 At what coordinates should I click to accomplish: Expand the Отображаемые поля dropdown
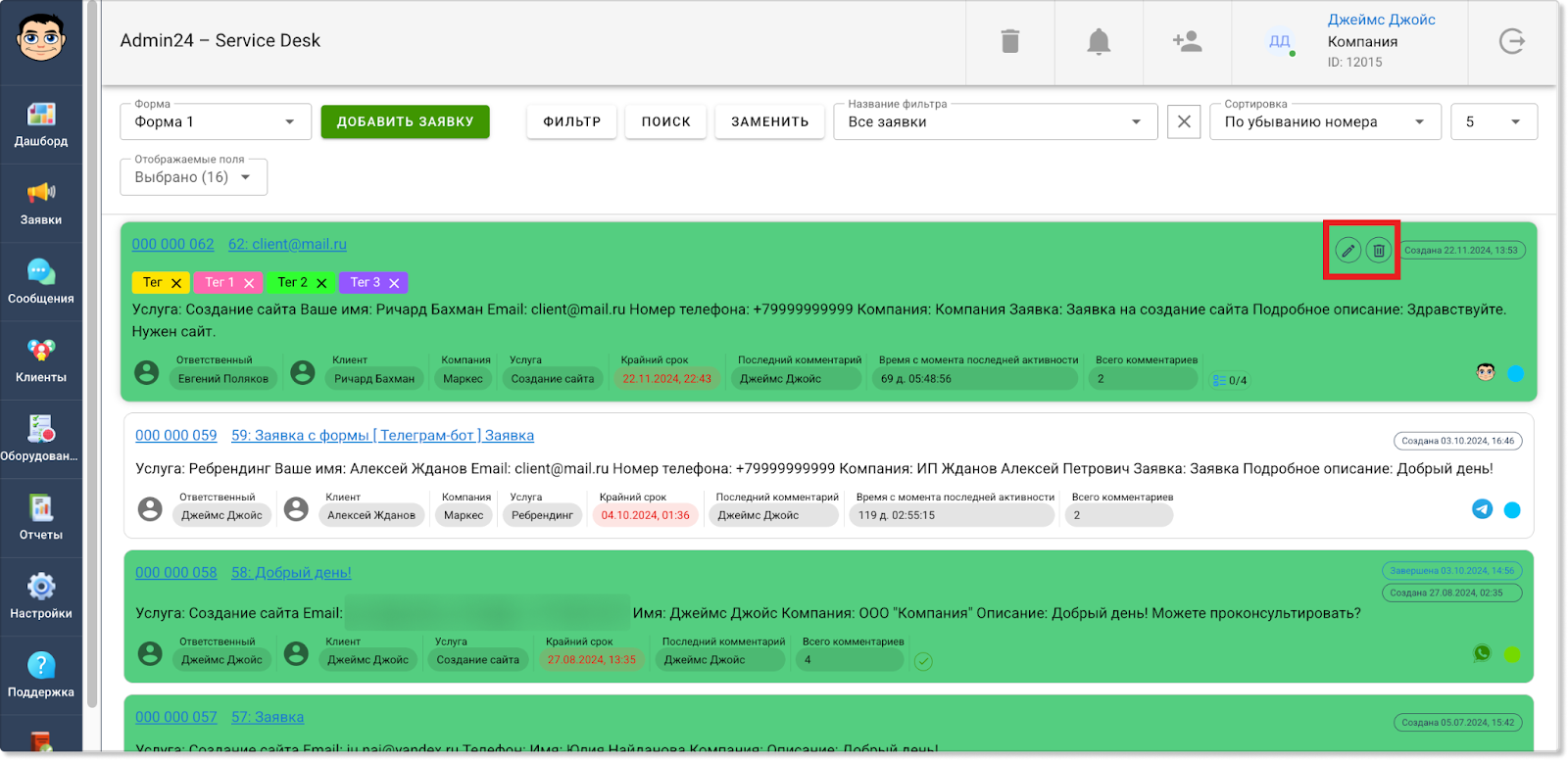coord(194,177)
